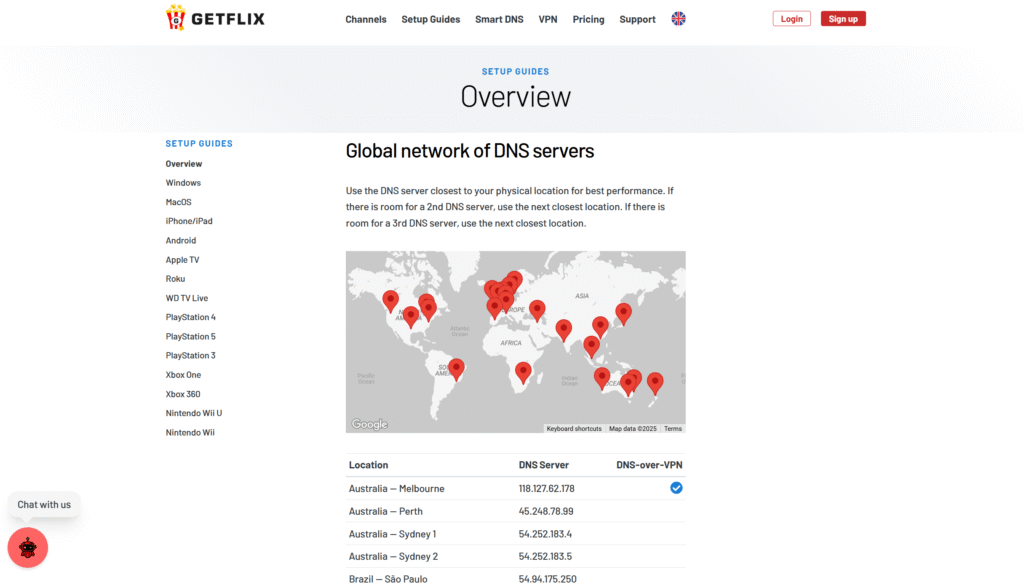This screenshot has height=588, width=1024.
Task: Select the Apple TV setup guide
Action: (x=182, y=260)
